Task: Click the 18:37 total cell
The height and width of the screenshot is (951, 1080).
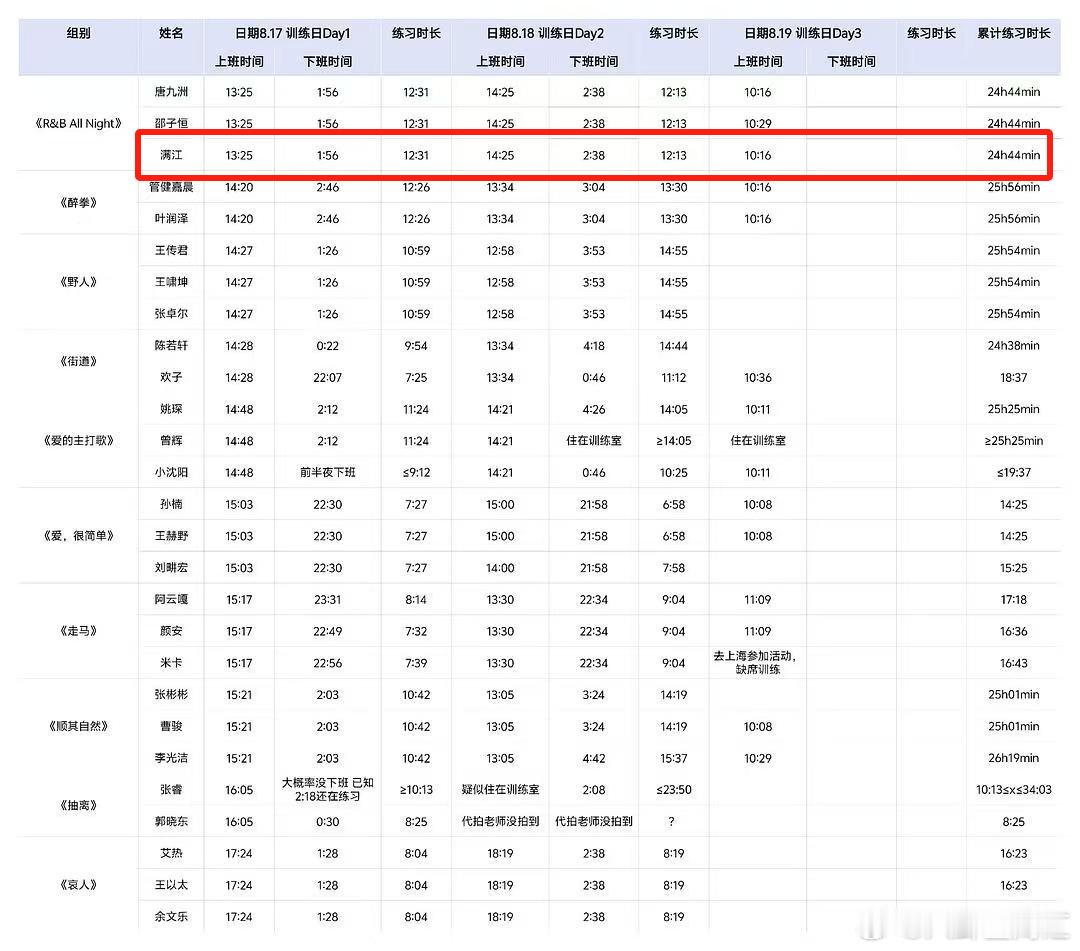Action: click(1013, 377)
